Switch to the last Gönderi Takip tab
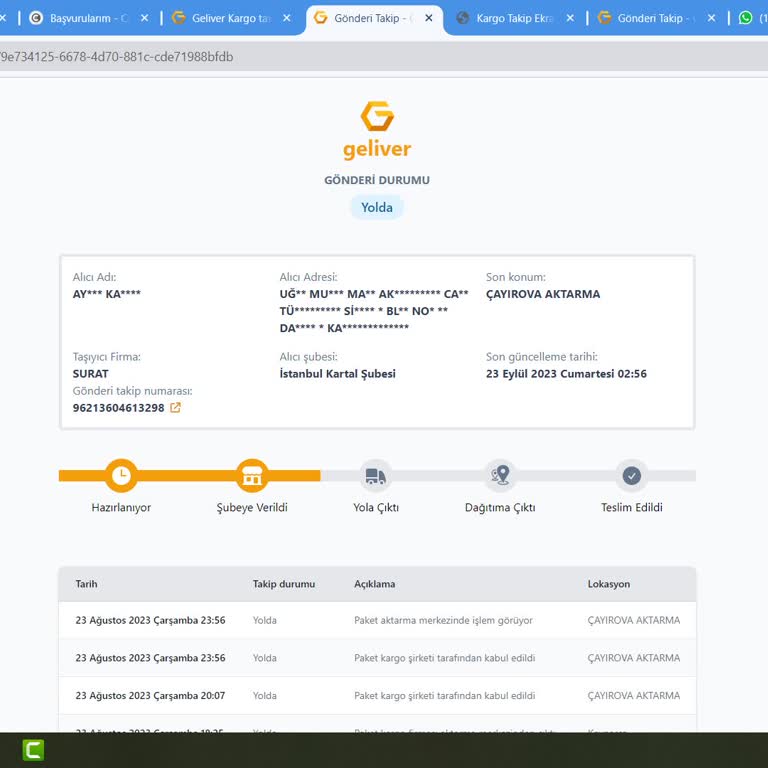Screen dimensions: 768x768 pyautogui.click(x=654, y=18)
